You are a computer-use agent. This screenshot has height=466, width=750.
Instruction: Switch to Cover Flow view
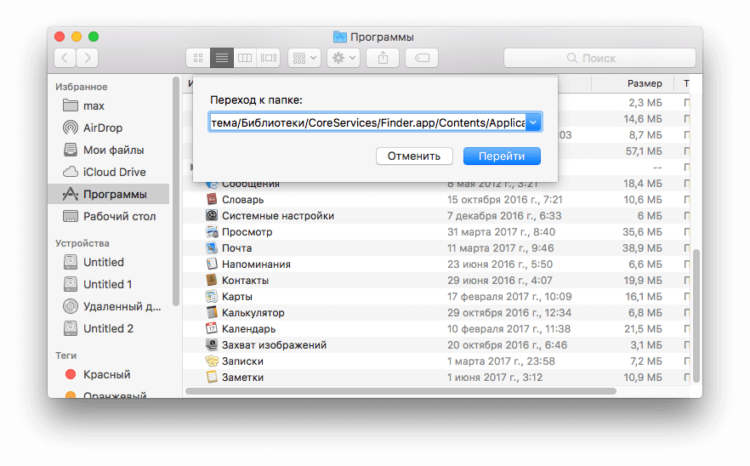point(268,58)
